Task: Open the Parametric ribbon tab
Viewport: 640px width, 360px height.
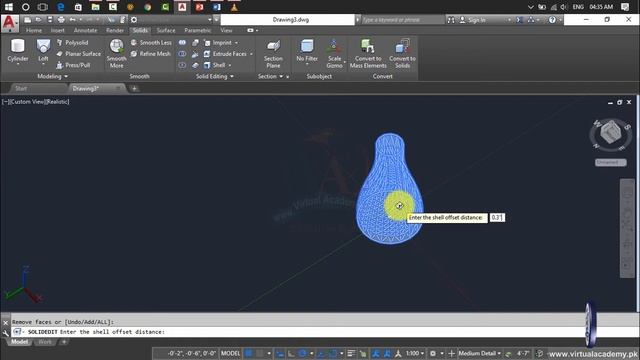Action: (198, 31)
